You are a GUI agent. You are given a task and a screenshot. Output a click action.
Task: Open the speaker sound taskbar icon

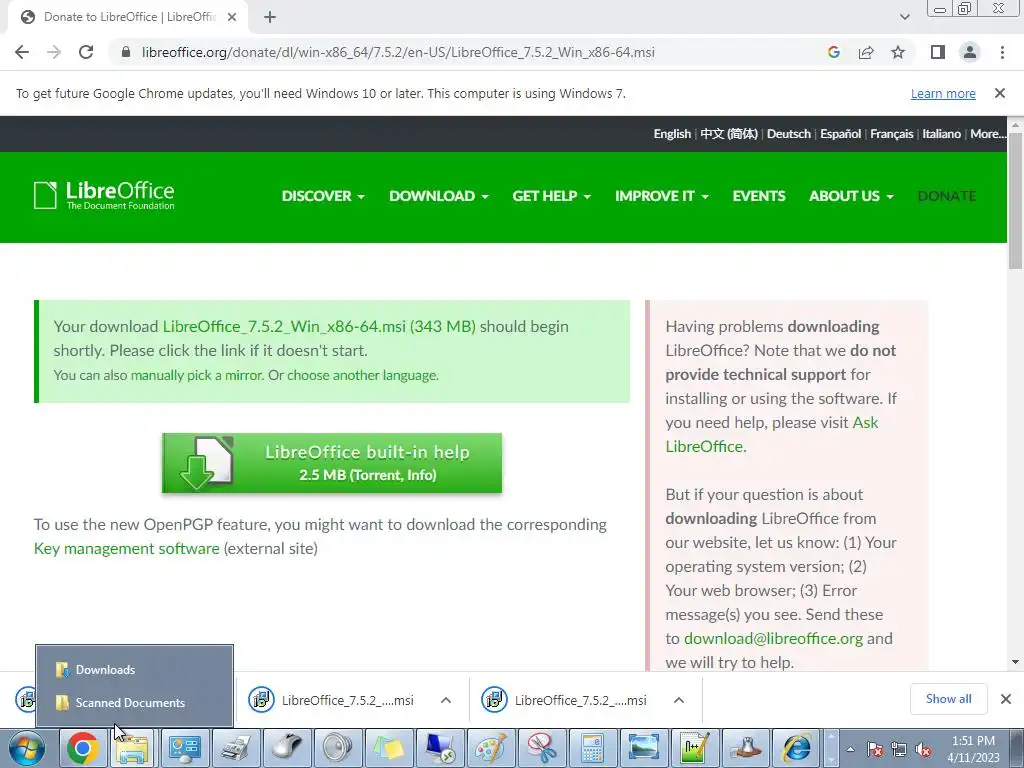pyautogui.click(x=338, y=748)
